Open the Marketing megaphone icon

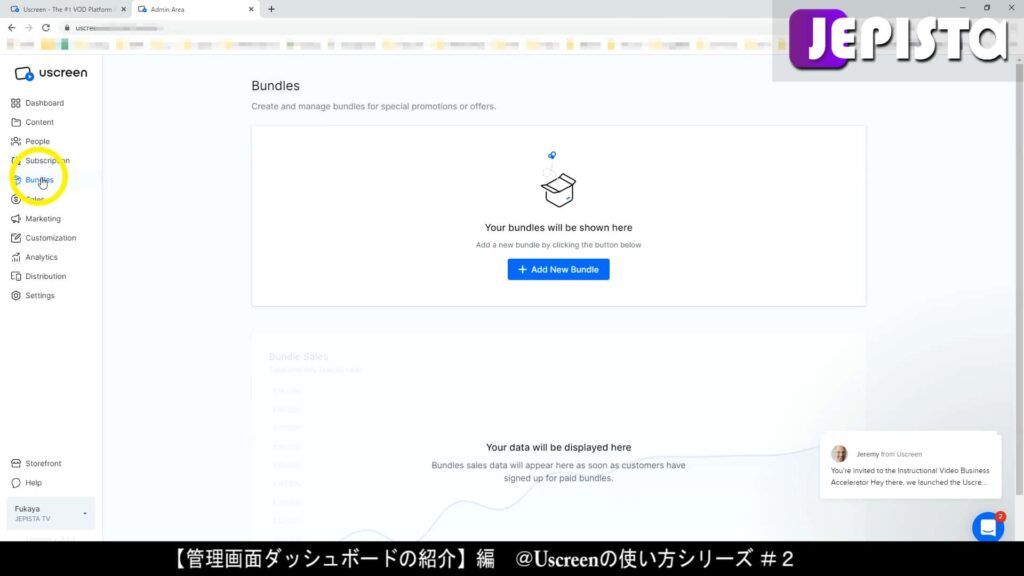(16, 219)
